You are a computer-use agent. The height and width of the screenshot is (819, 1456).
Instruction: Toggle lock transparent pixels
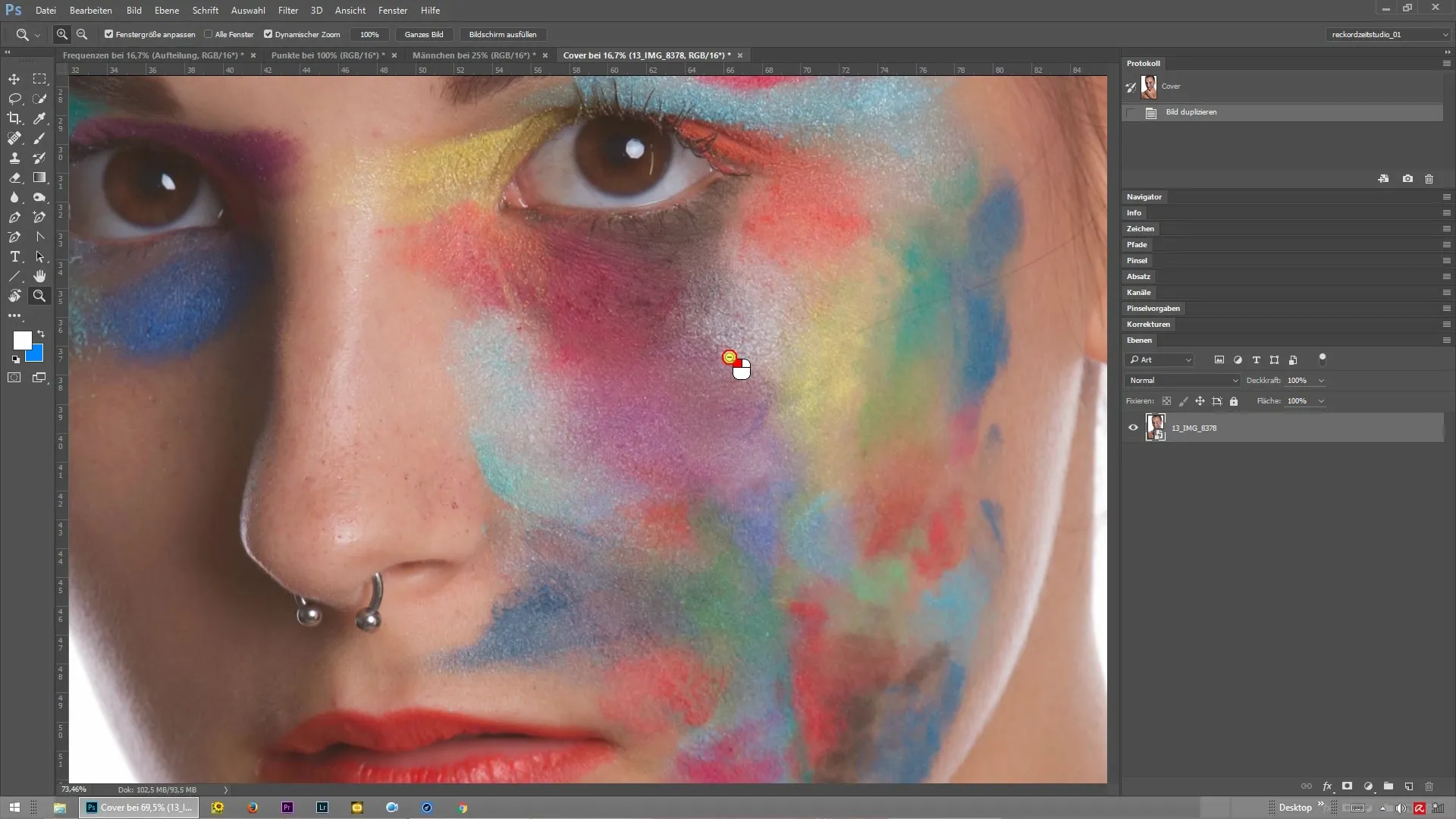(1166, 401)
